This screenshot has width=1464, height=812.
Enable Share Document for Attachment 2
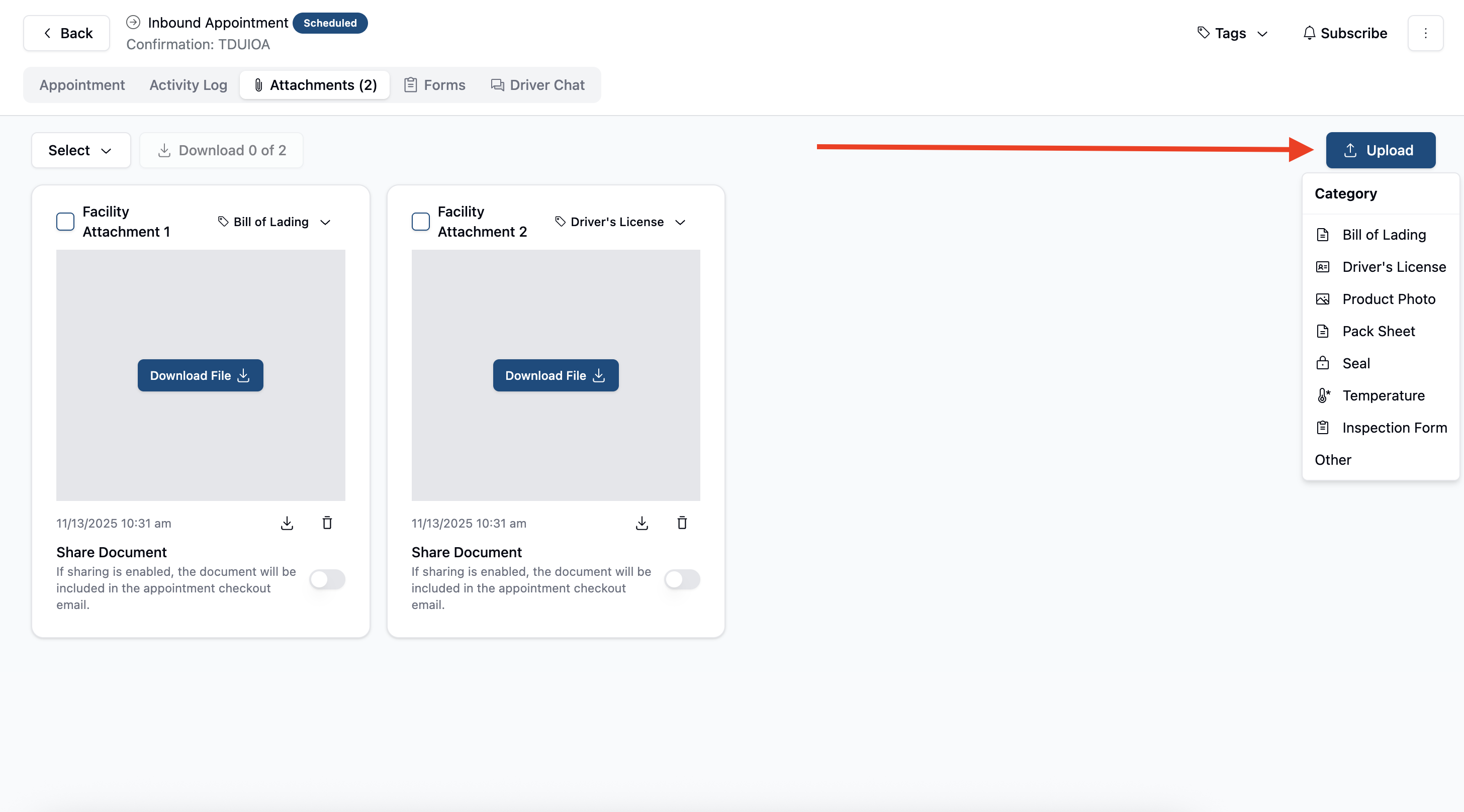pyautogui.click(x=683, y=579)
